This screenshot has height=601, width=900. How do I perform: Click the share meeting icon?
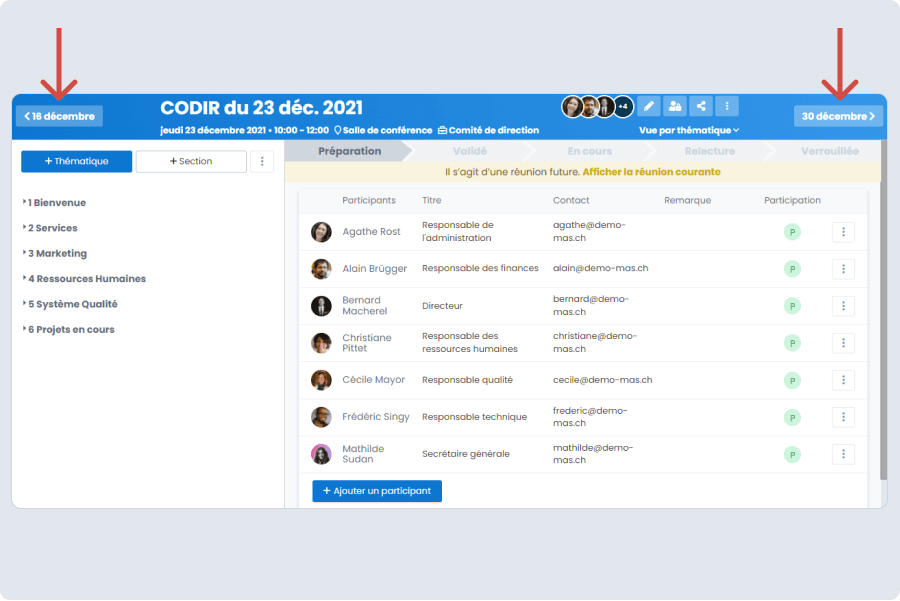(701, 106)
